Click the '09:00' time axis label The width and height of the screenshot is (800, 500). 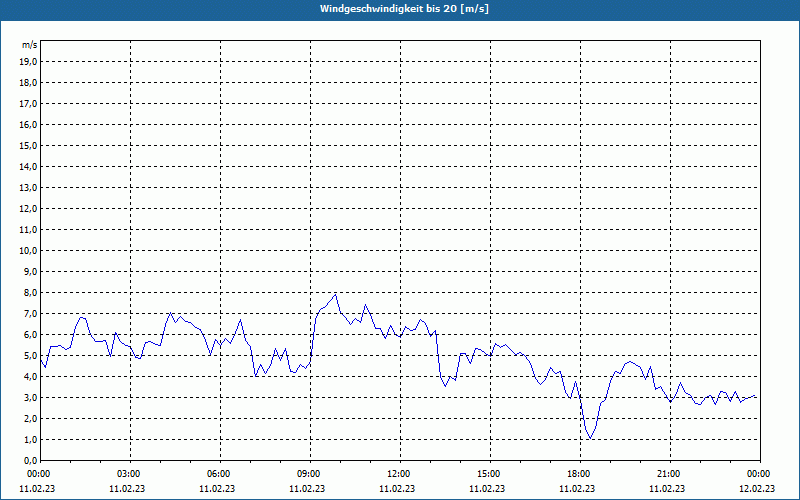(x=309, y=474)
